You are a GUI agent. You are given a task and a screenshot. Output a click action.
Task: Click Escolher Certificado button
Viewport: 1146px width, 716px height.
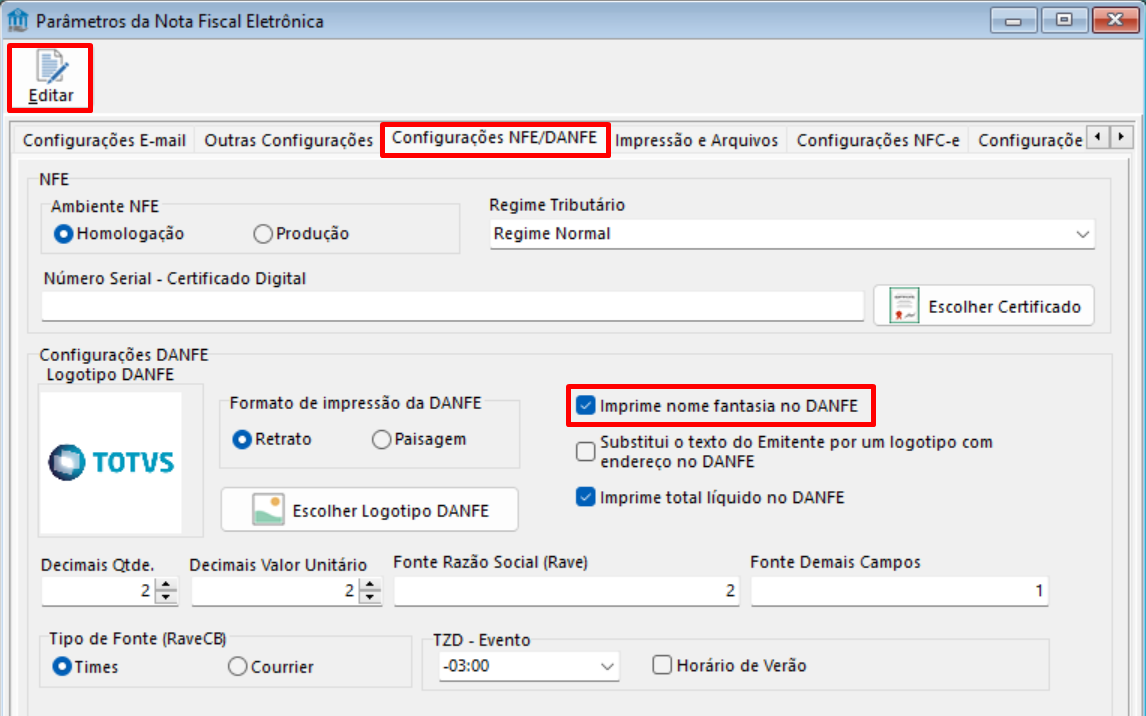(984, 305)
